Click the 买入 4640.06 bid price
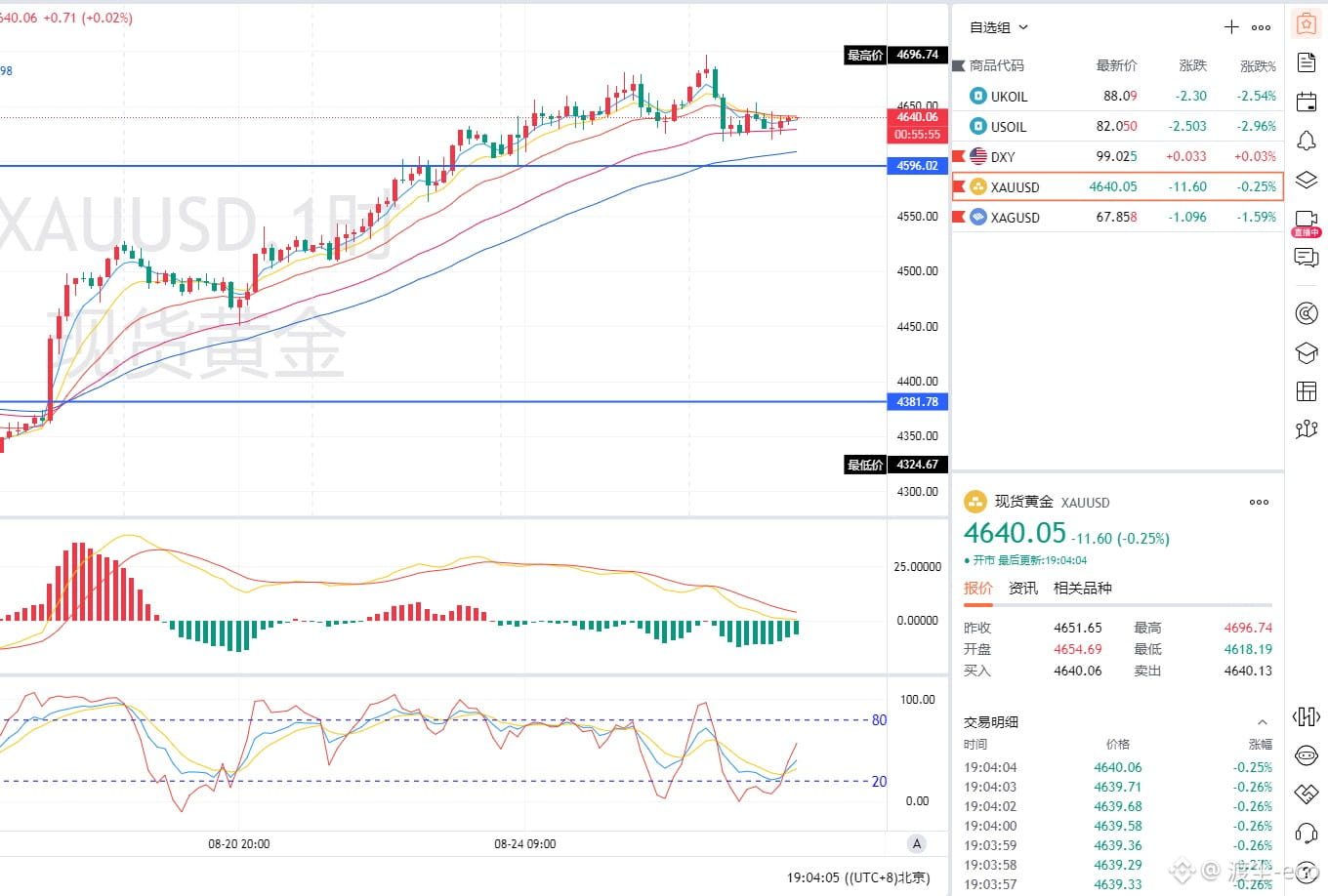1328x896 pixels. (x=1077, y=671)
